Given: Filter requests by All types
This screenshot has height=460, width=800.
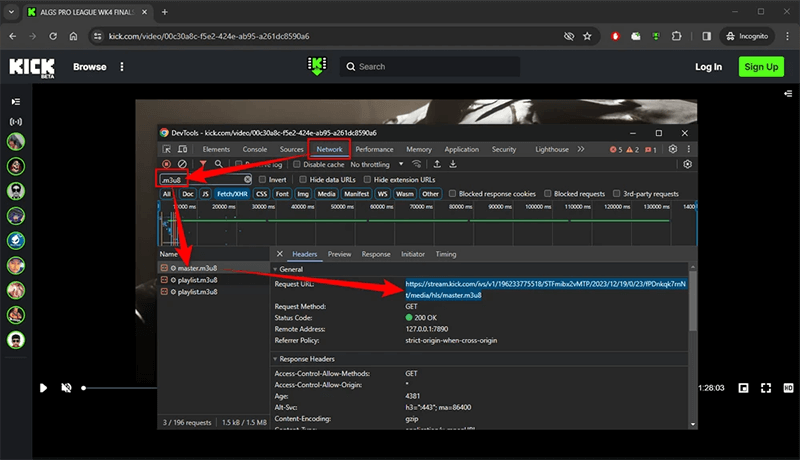Looking at the screenshot, I should (167, 194).
